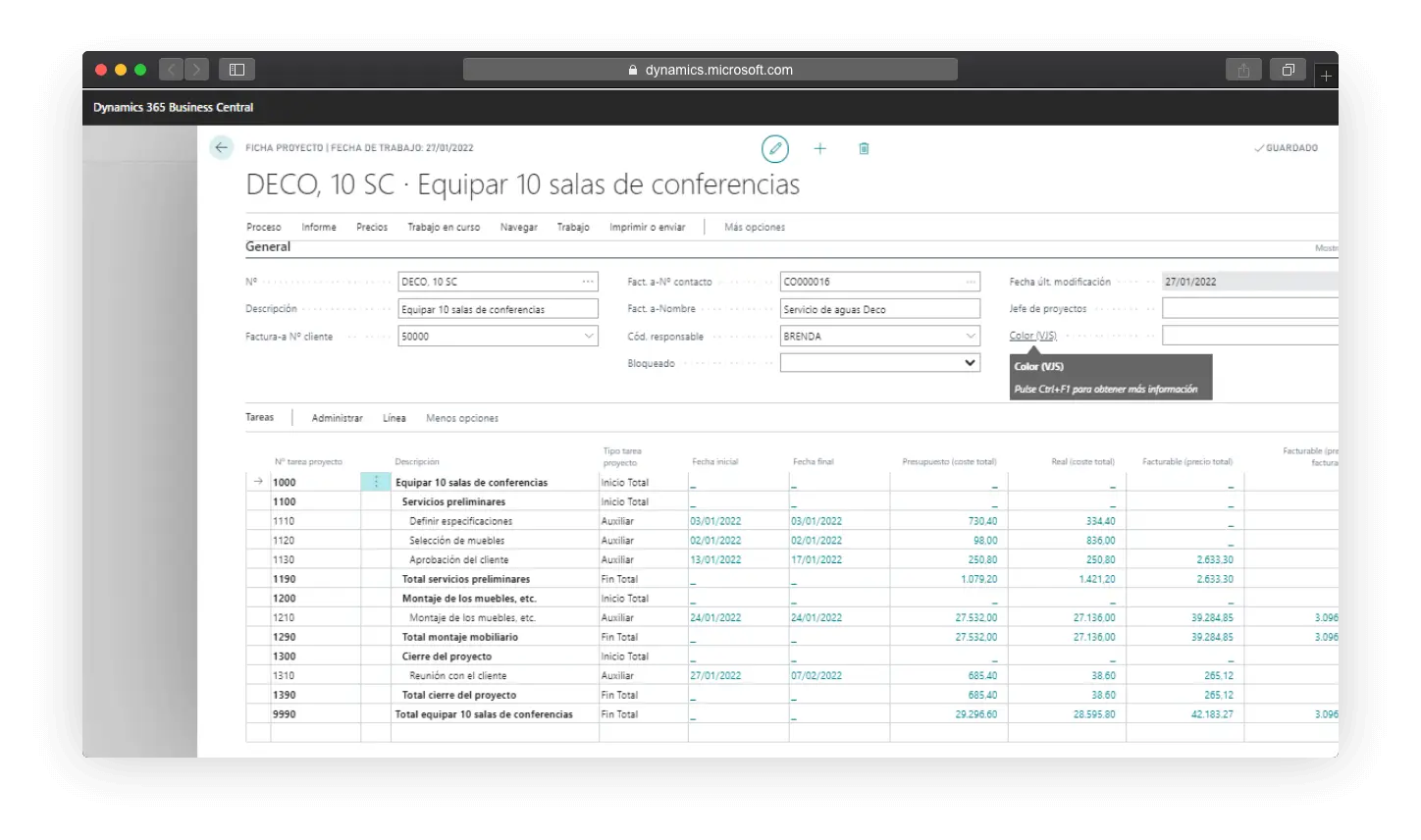
Task: Expand the Factura-a Nº cliente dropdown
Action: click(x=588, y=337)
